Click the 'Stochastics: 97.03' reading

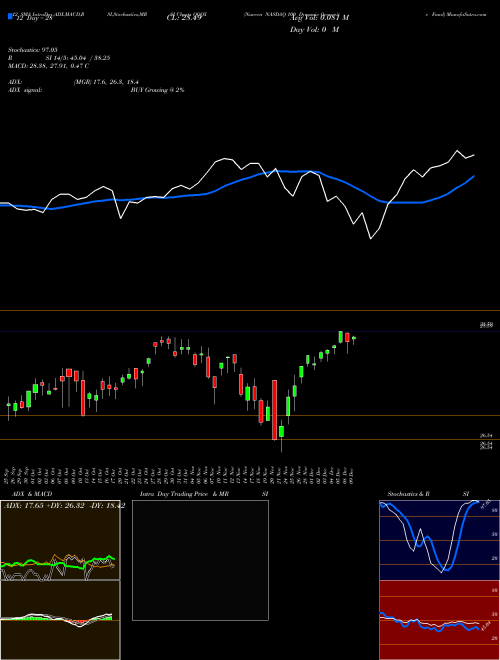tap(33, 50)
